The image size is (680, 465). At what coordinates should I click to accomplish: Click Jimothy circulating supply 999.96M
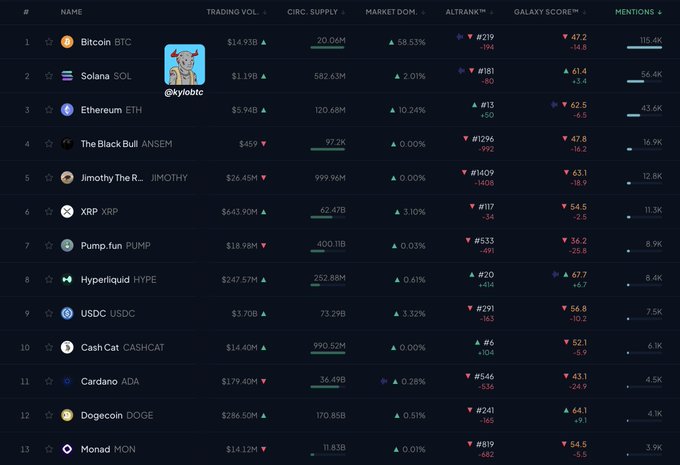coord(330,178)
